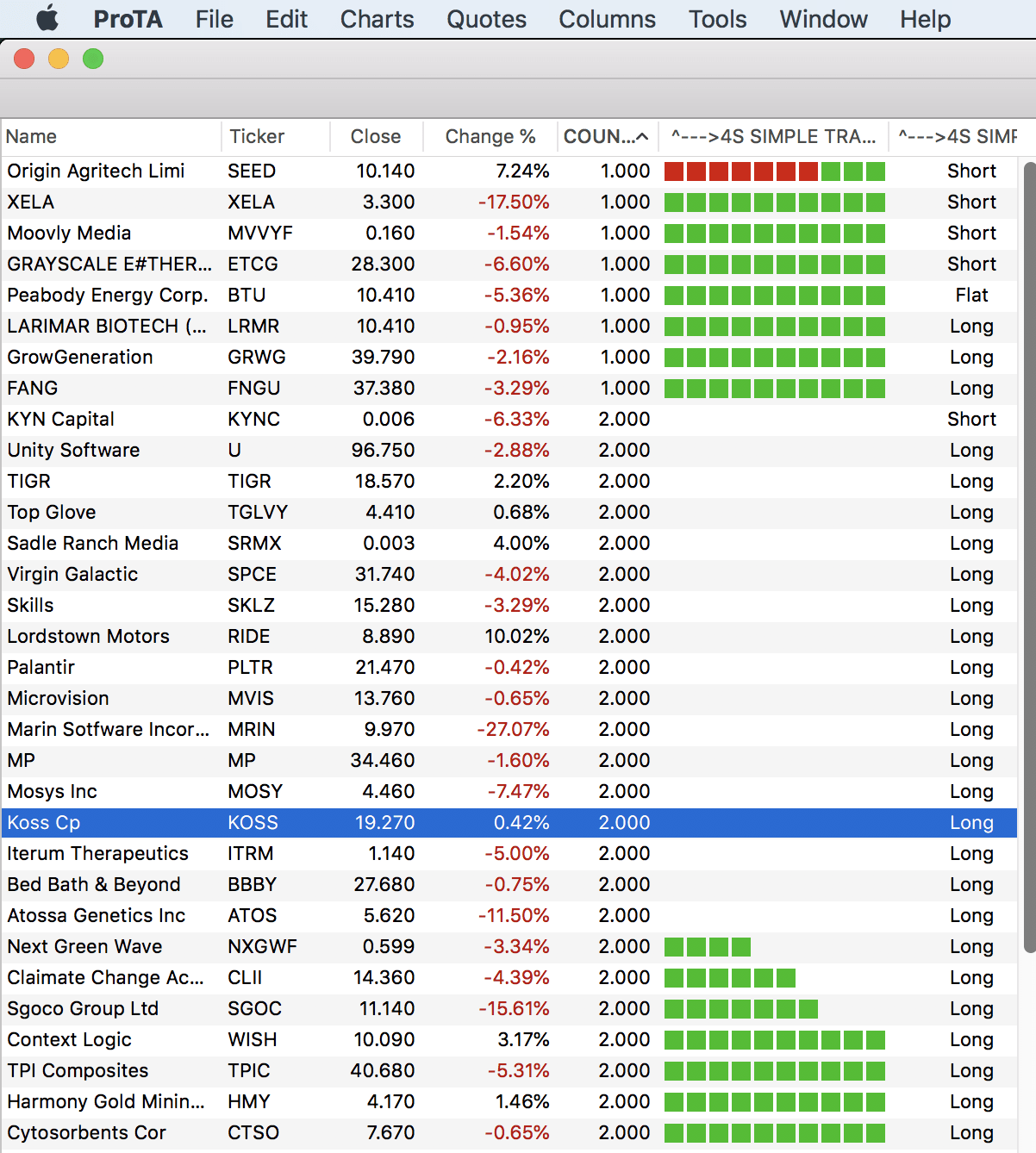The image size is (1036, 1153).
Task: Select the GrowGeneration row
Action: click(x=509, y=357)
